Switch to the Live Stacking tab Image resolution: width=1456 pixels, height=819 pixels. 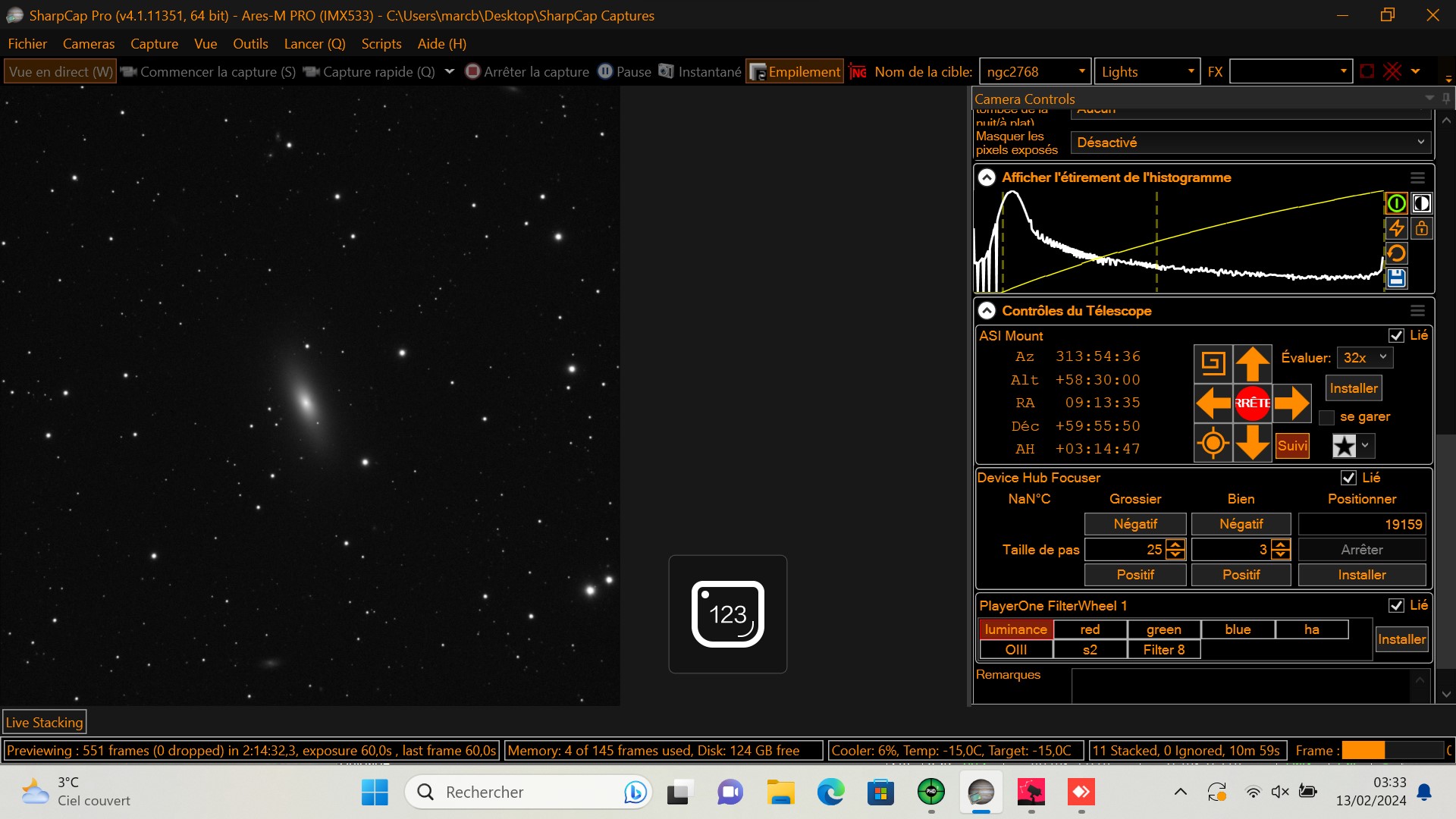(44, 722)
